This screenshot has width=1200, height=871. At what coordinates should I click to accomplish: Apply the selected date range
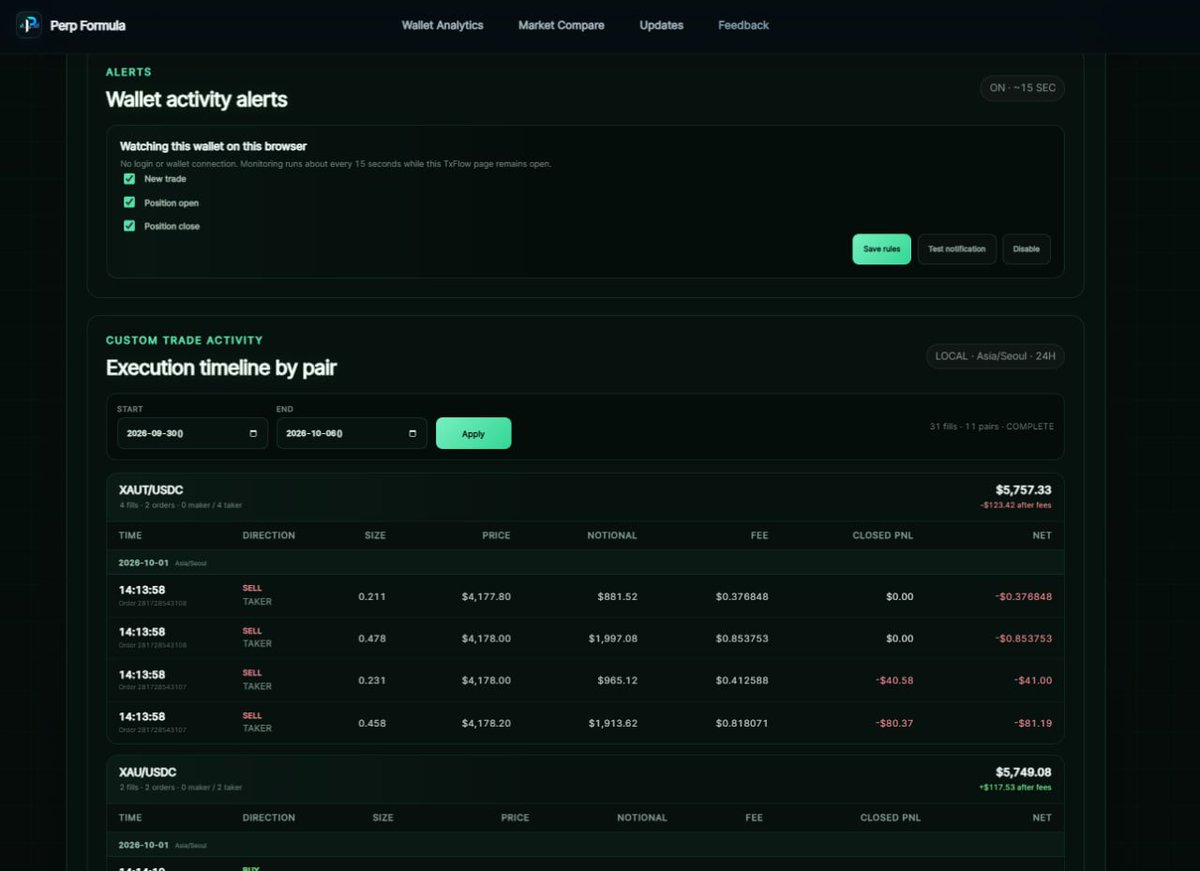[x=473, y=433]
